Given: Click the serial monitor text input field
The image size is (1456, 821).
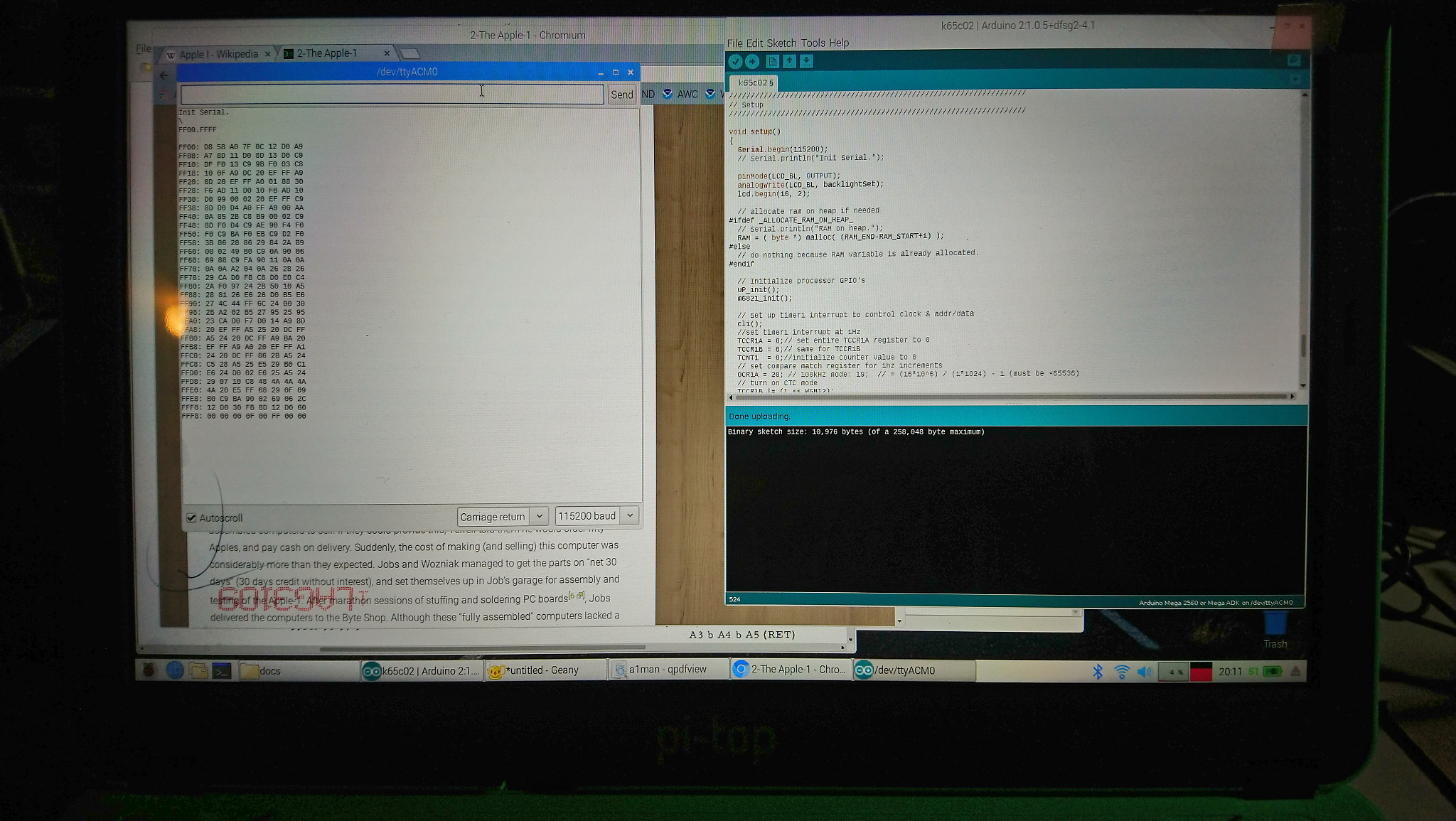Looking at the screenshot, I should [392, 94].
